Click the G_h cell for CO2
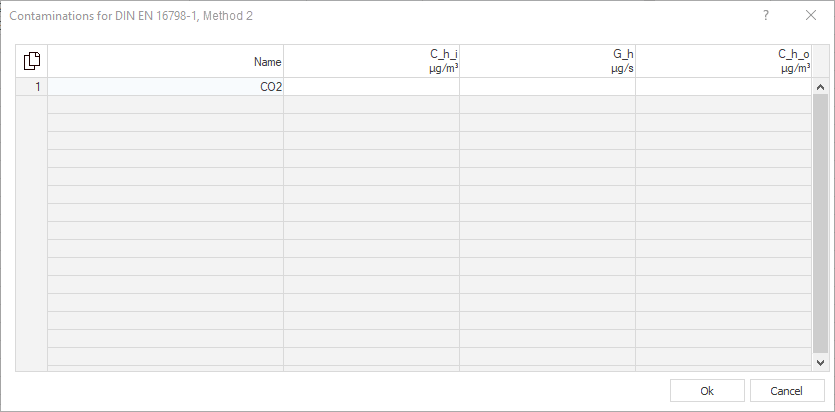Viewport: 835px width, 412px height. 547,87
